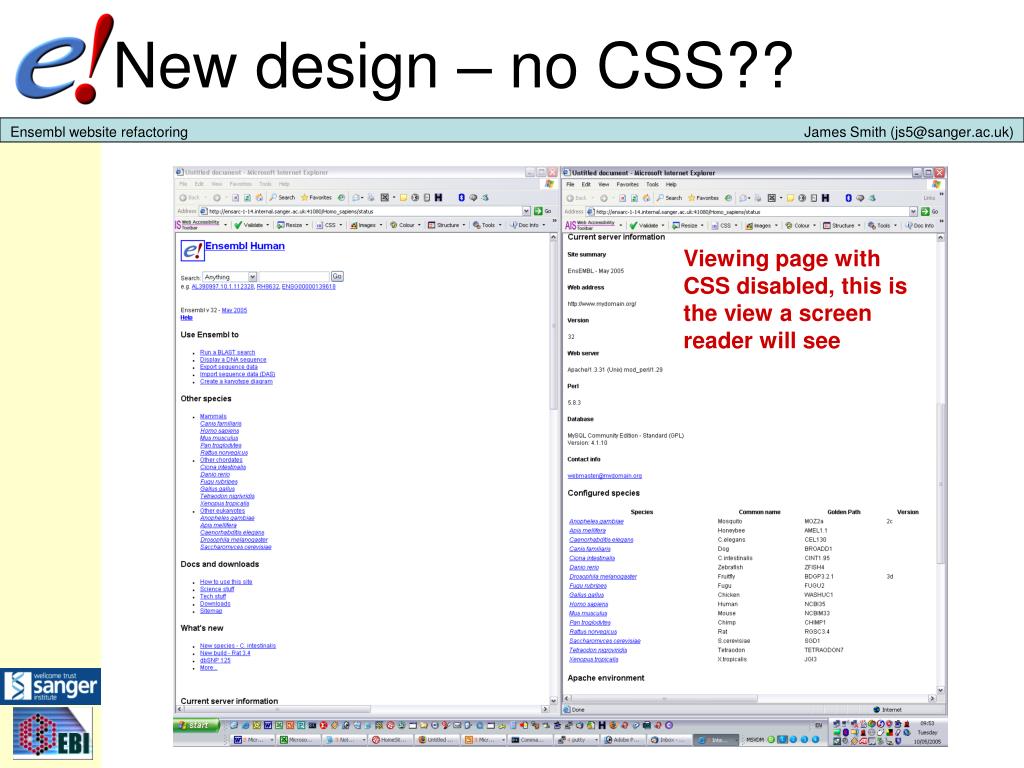This screenshot has height=768, width=1024.
Task: Click green Go arrow in left browser window
Action: [x=538, y=212]
